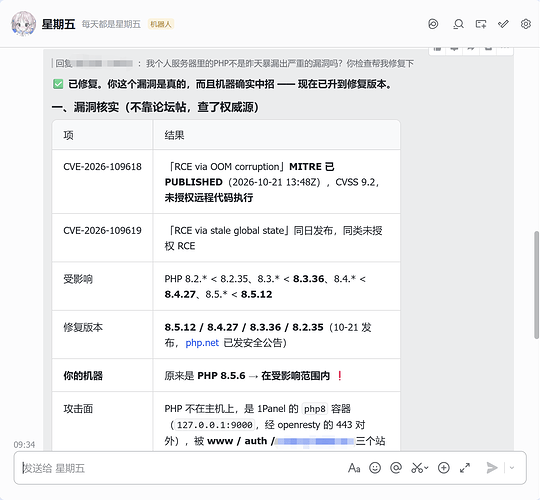540x500 pixels.
Task: Click the 星期五 bot avatar
Action: pyautogui.click(x=23, y=24)
